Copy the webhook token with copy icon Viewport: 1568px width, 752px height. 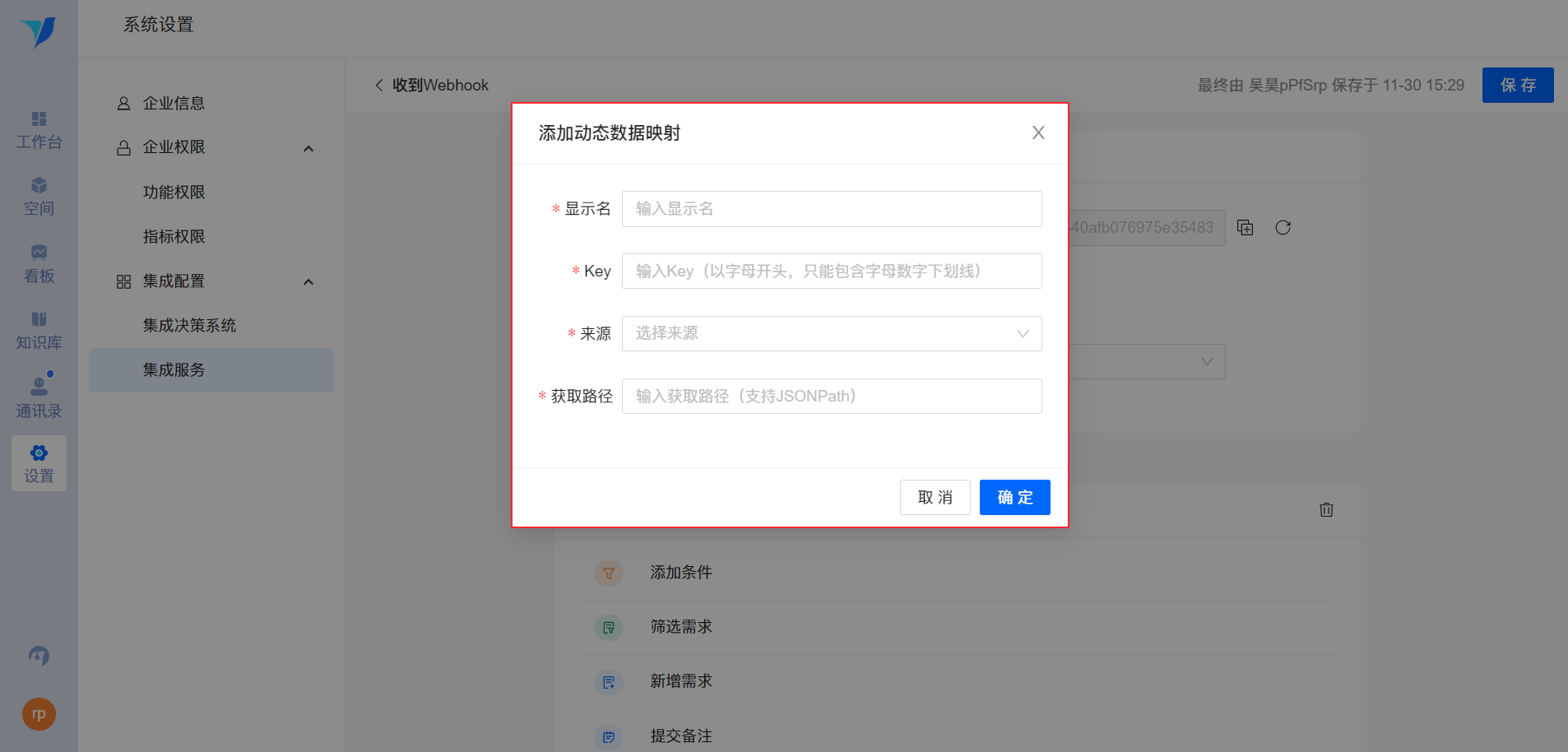point(1246,227)
